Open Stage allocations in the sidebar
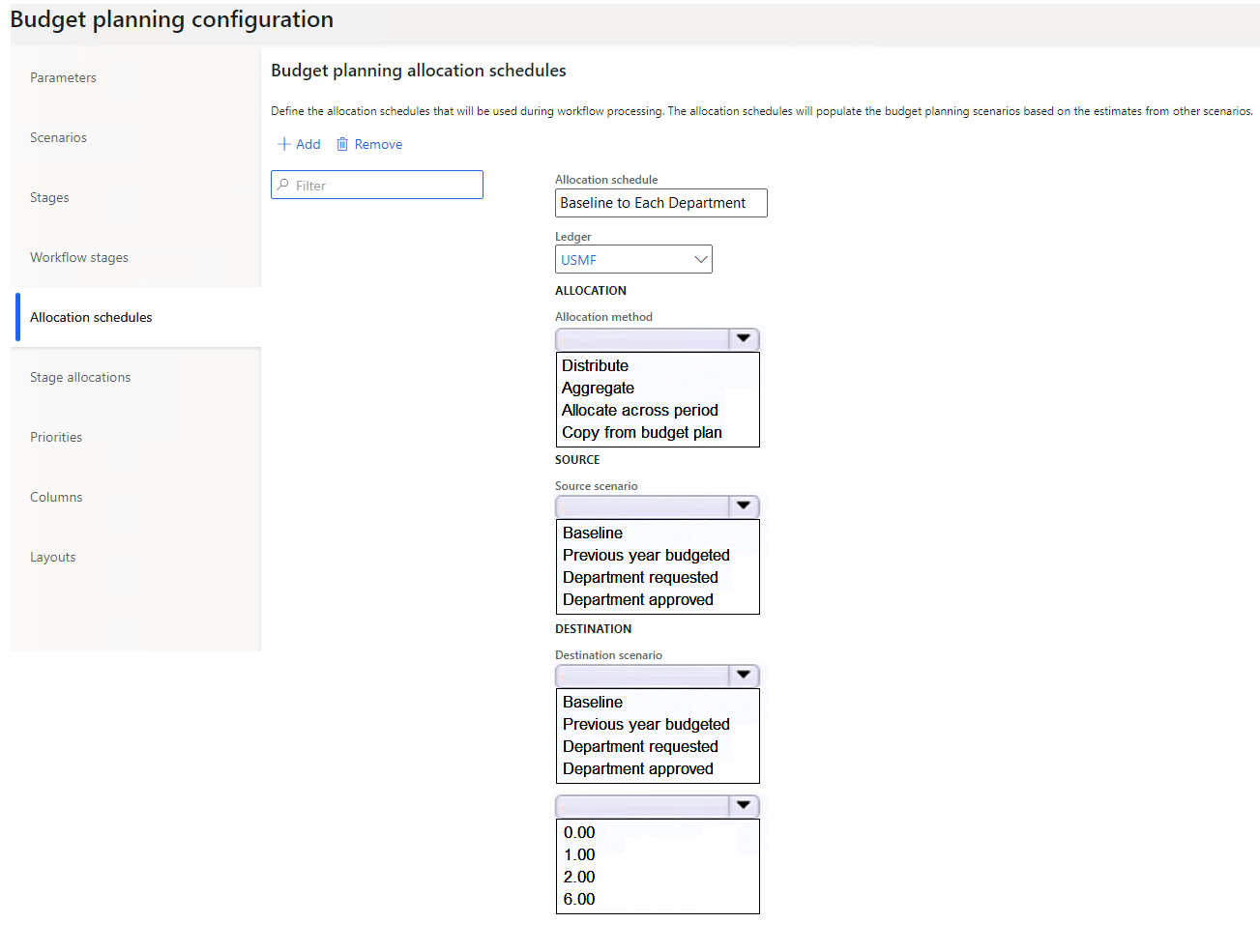Viewport: 1260px width, 952px height. point(80,377)
